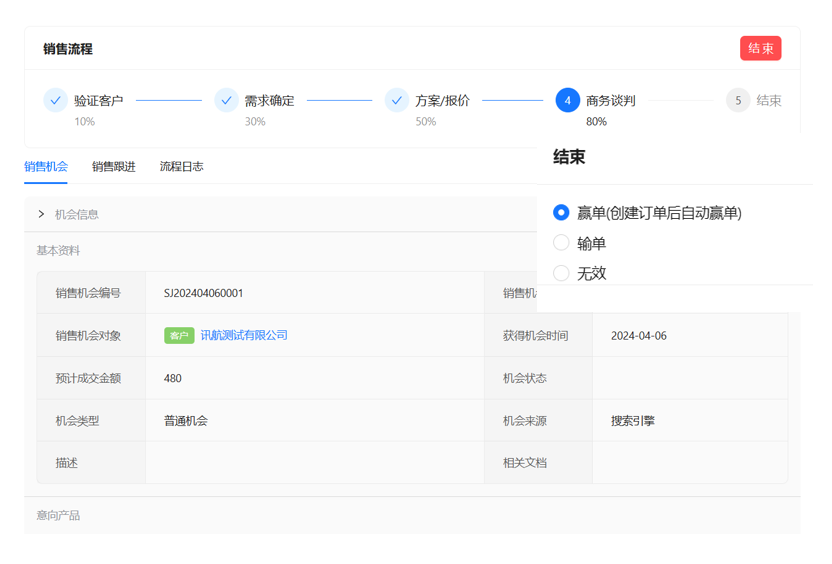Select the 输单 radio option

point(561,243)
